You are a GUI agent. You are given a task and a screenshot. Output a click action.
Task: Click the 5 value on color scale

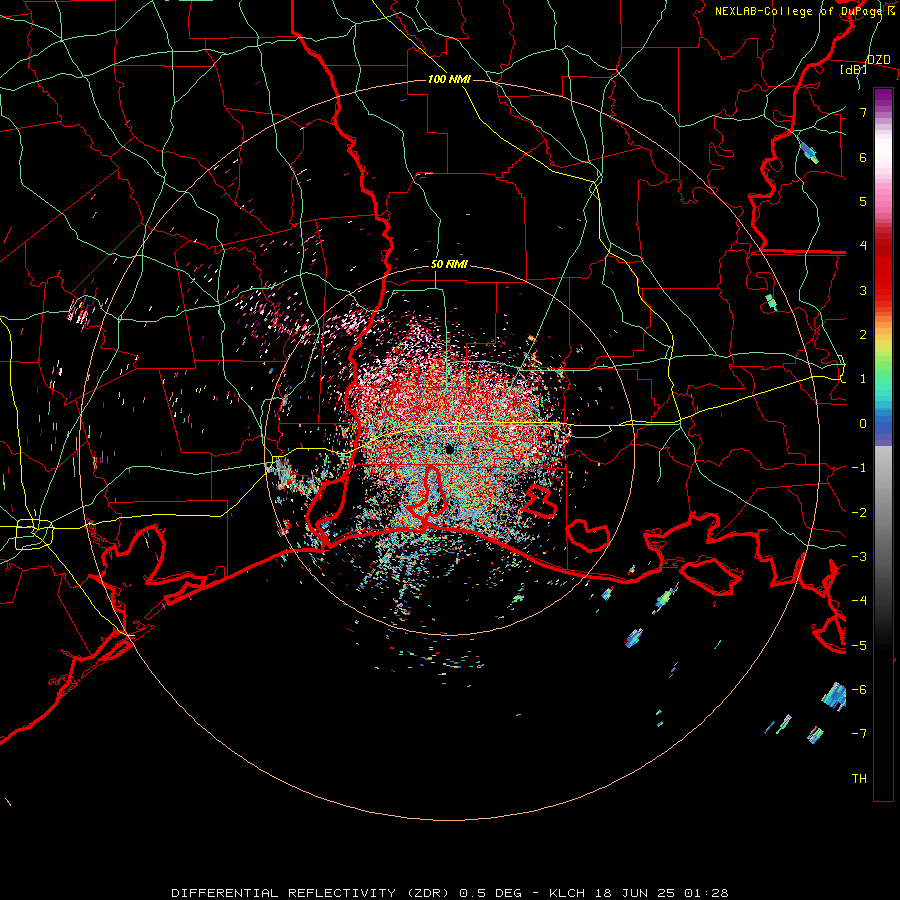coord(863,201)
